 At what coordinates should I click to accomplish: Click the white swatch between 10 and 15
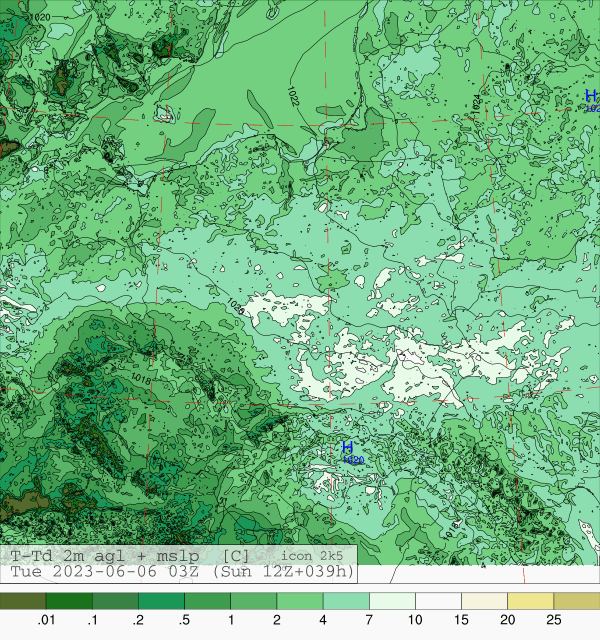coord(438,601)
